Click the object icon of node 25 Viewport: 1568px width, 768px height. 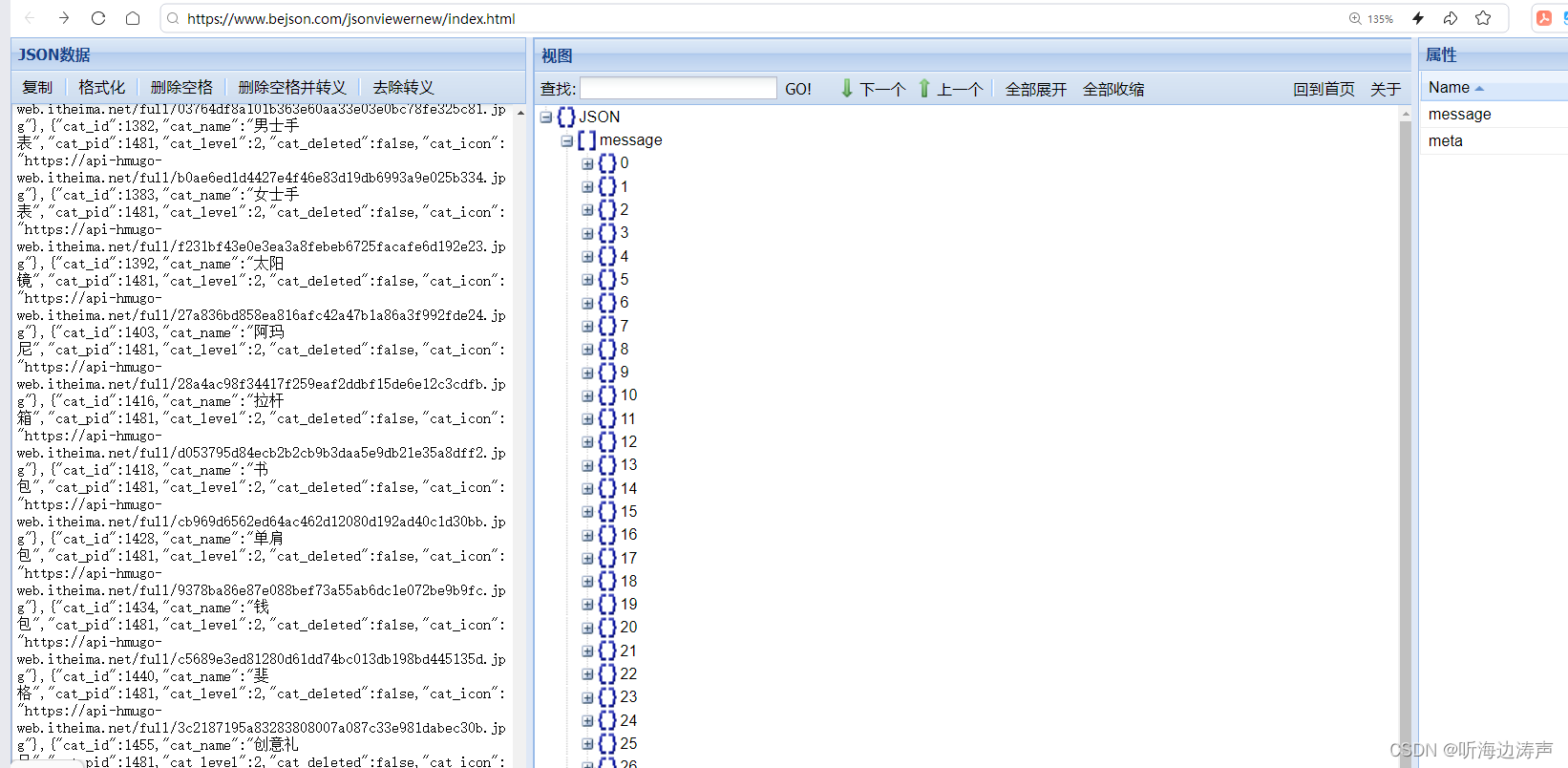tap(607, 744)
